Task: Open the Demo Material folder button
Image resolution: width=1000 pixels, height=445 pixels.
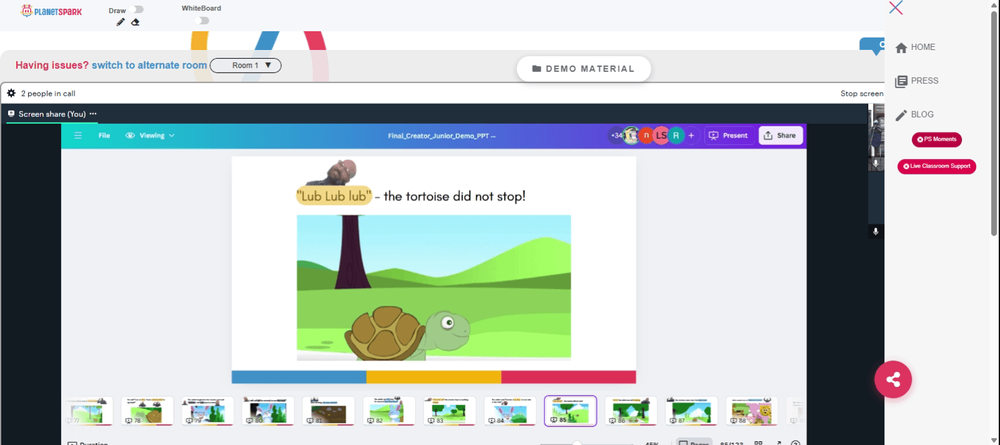Action: click(584, 69)
